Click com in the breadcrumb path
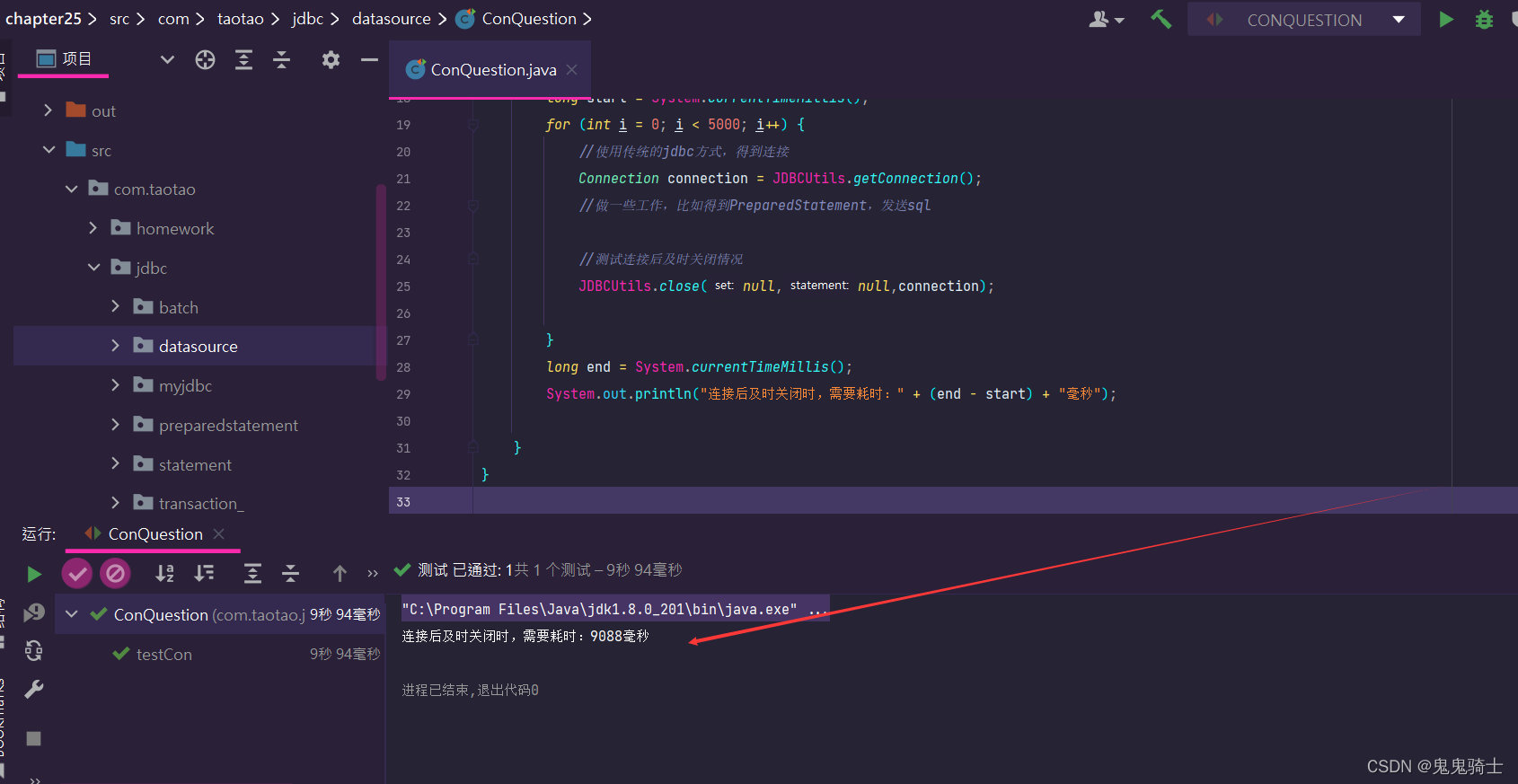 [173, 19]
